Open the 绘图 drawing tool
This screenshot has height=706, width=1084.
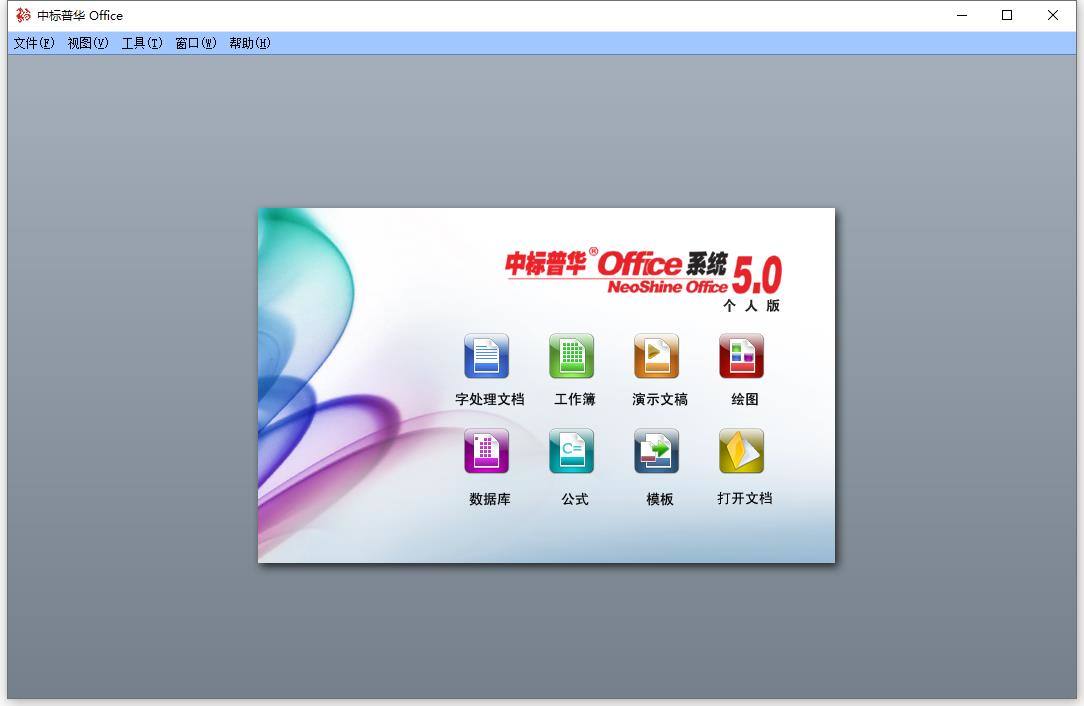pyautogui.click(x=743, y=355)
